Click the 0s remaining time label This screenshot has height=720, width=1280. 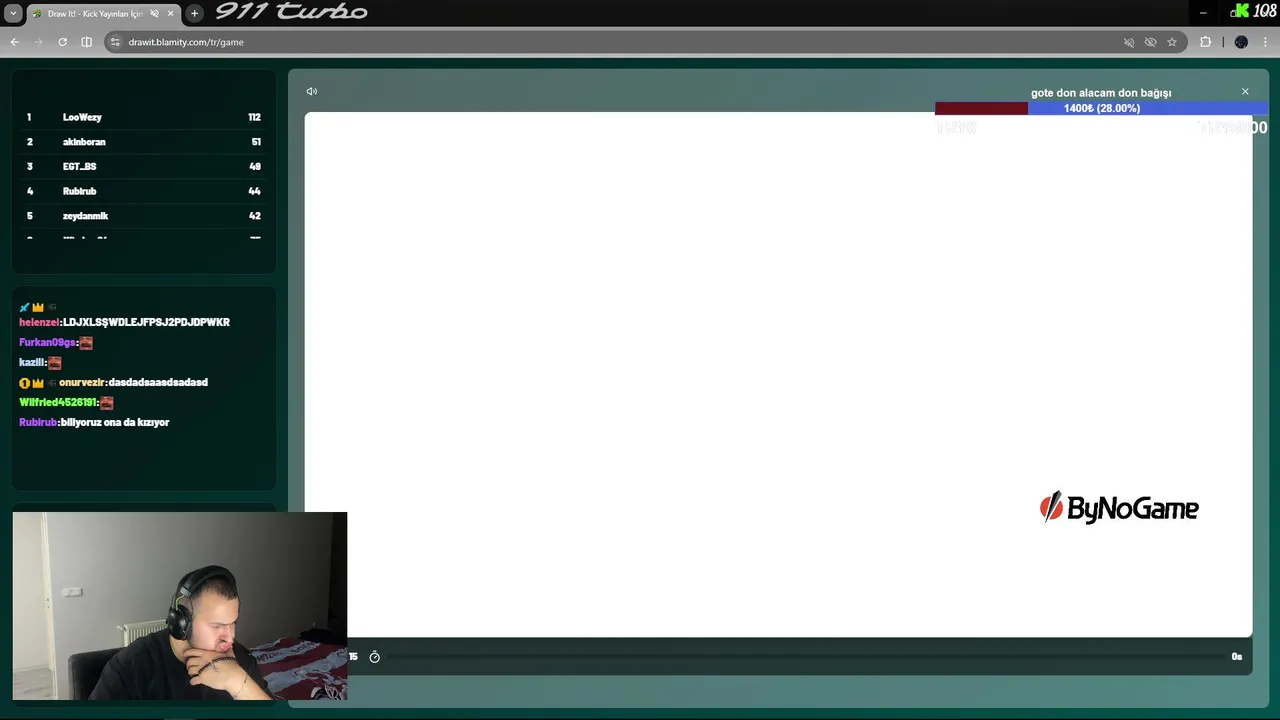tap(1237, 657)
